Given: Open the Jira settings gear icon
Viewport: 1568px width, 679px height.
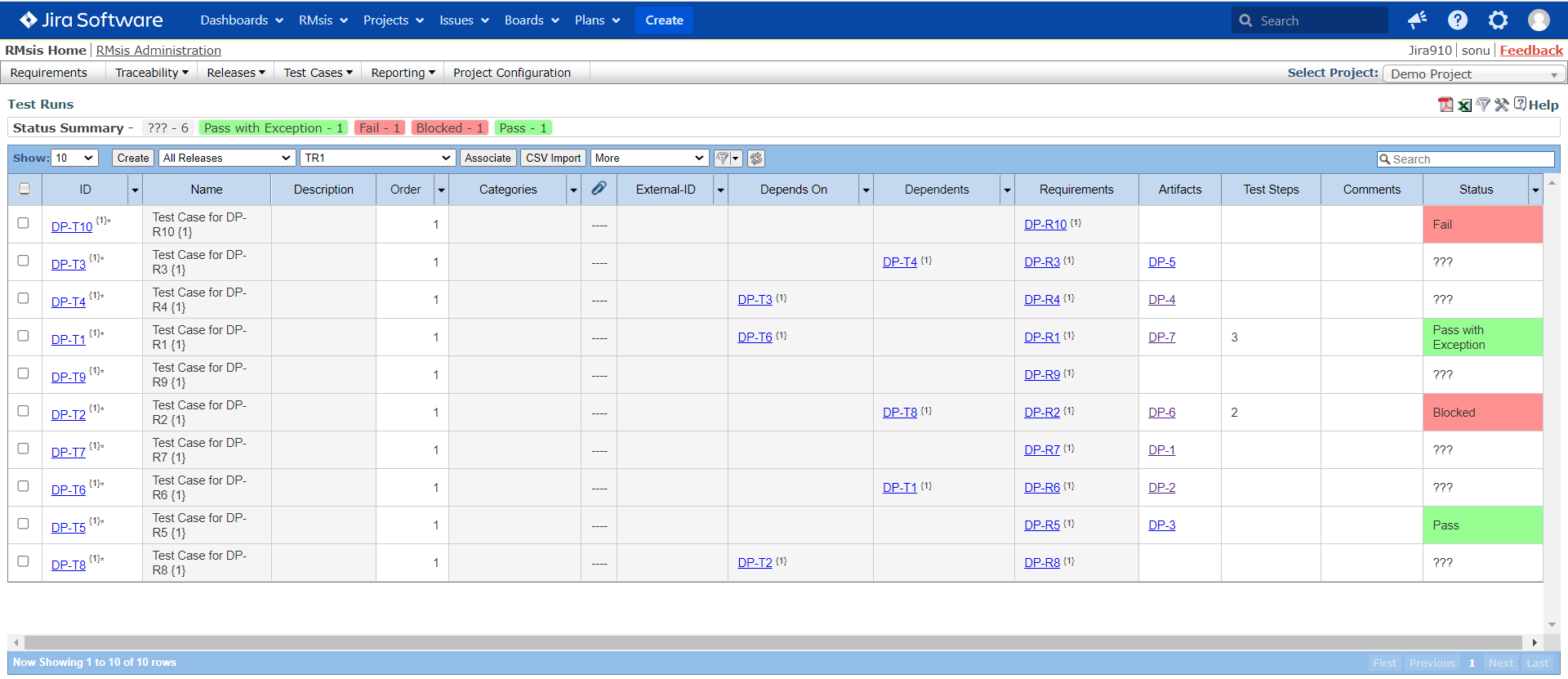Looking at the screenshot, I should point(1498,20).
